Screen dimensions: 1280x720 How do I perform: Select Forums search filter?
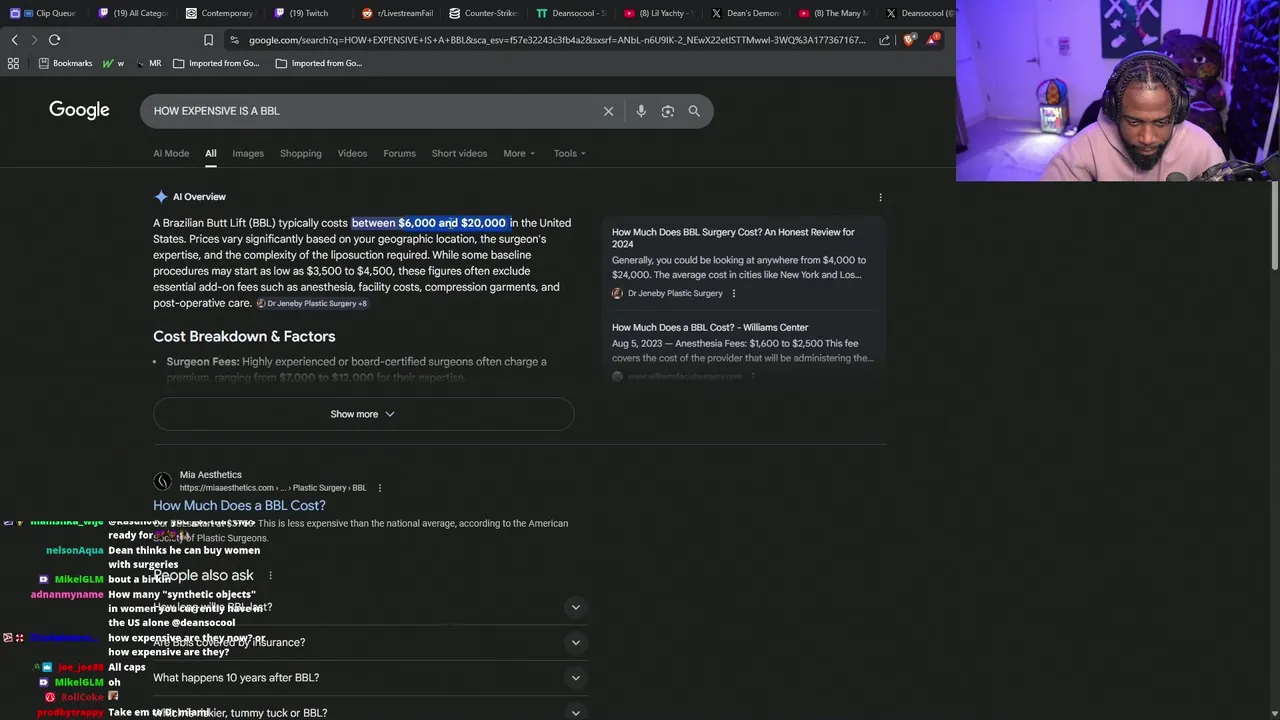tap(399, 153)
